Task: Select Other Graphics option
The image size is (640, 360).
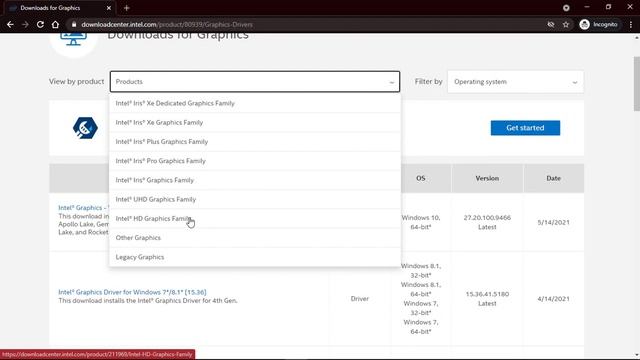Action: click(255, 238)
